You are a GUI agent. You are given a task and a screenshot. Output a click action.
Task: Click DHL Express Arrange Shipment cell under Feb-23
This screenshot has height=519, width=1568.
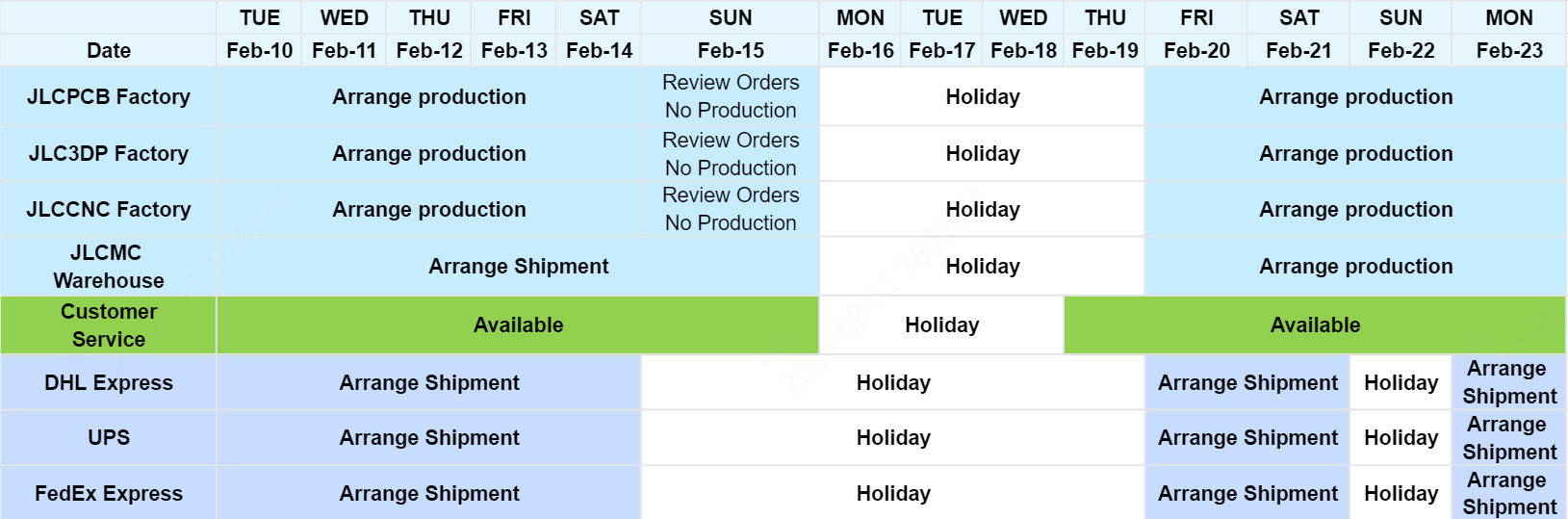[1508, 383]
